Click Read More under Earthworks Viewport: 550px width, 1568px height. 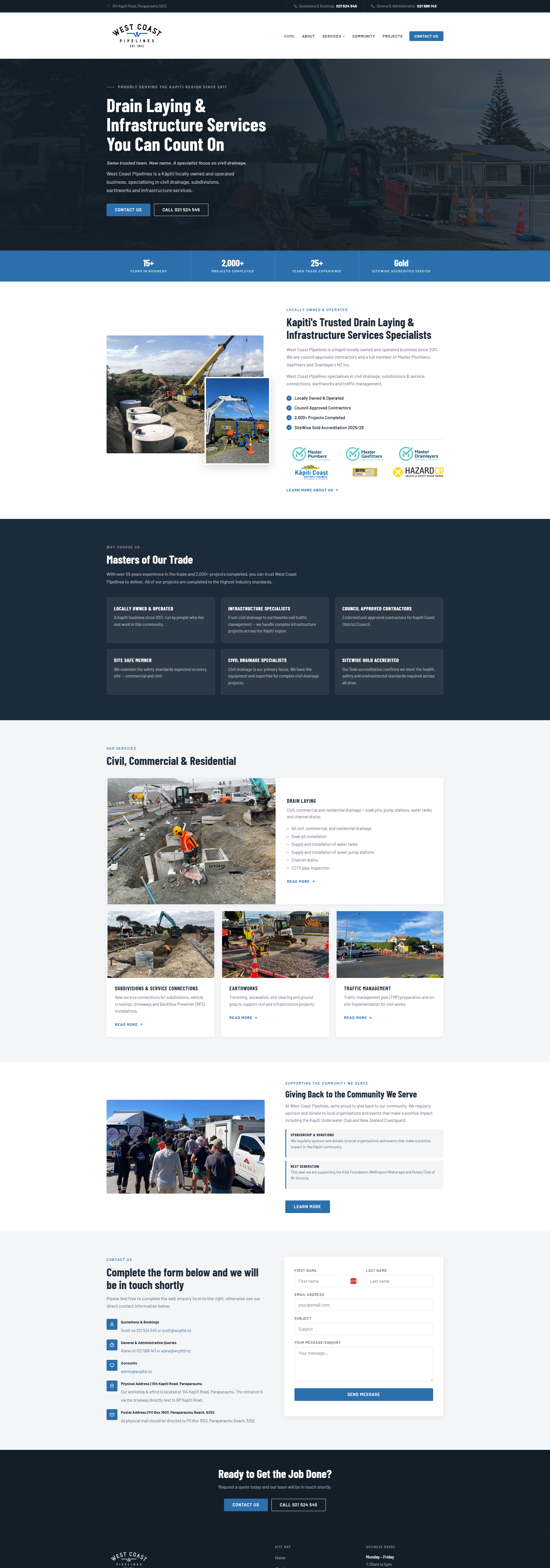[243, 1018]
